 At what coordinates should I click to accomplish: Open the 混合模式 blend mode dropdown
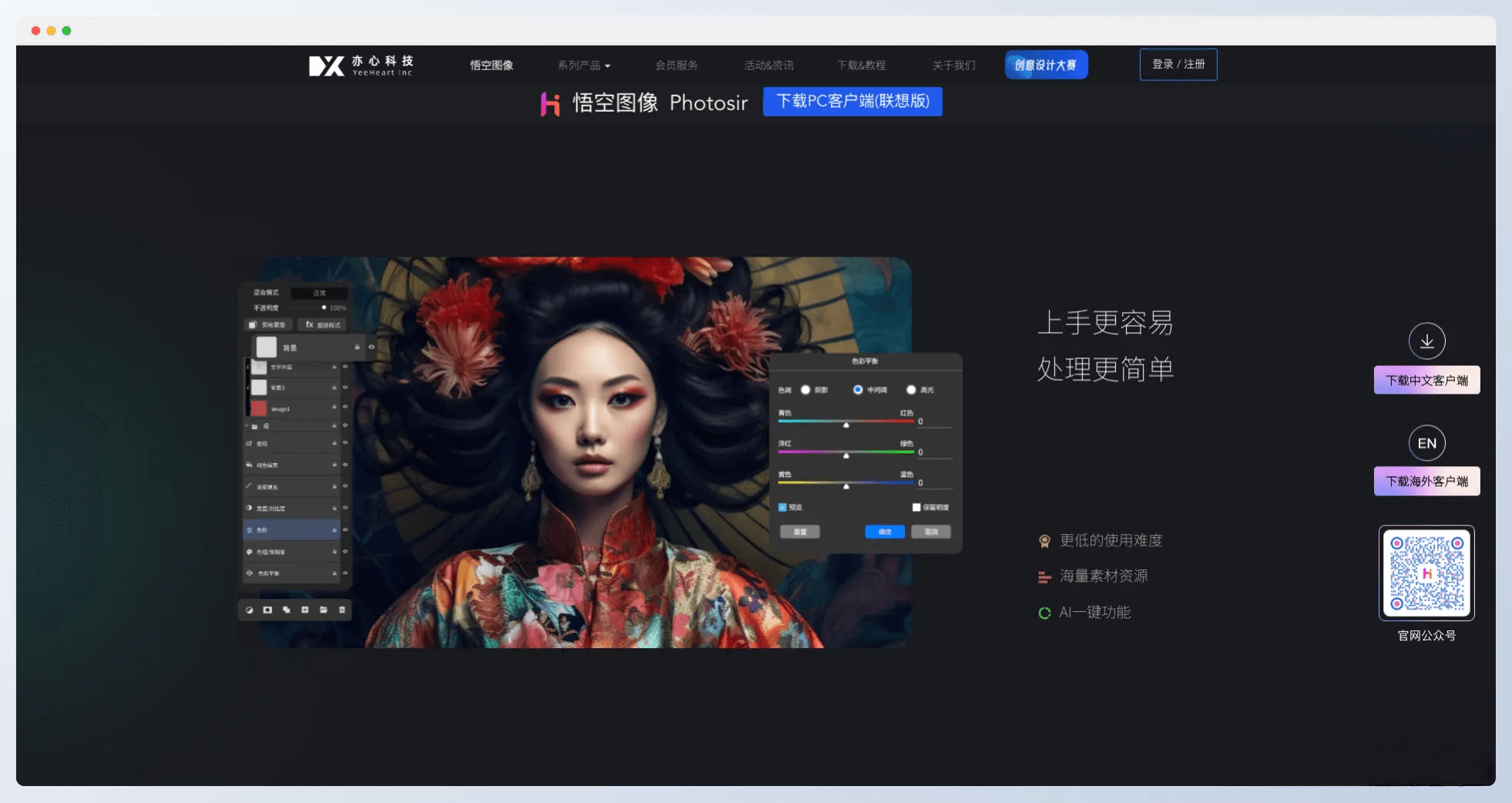(320, 293)
